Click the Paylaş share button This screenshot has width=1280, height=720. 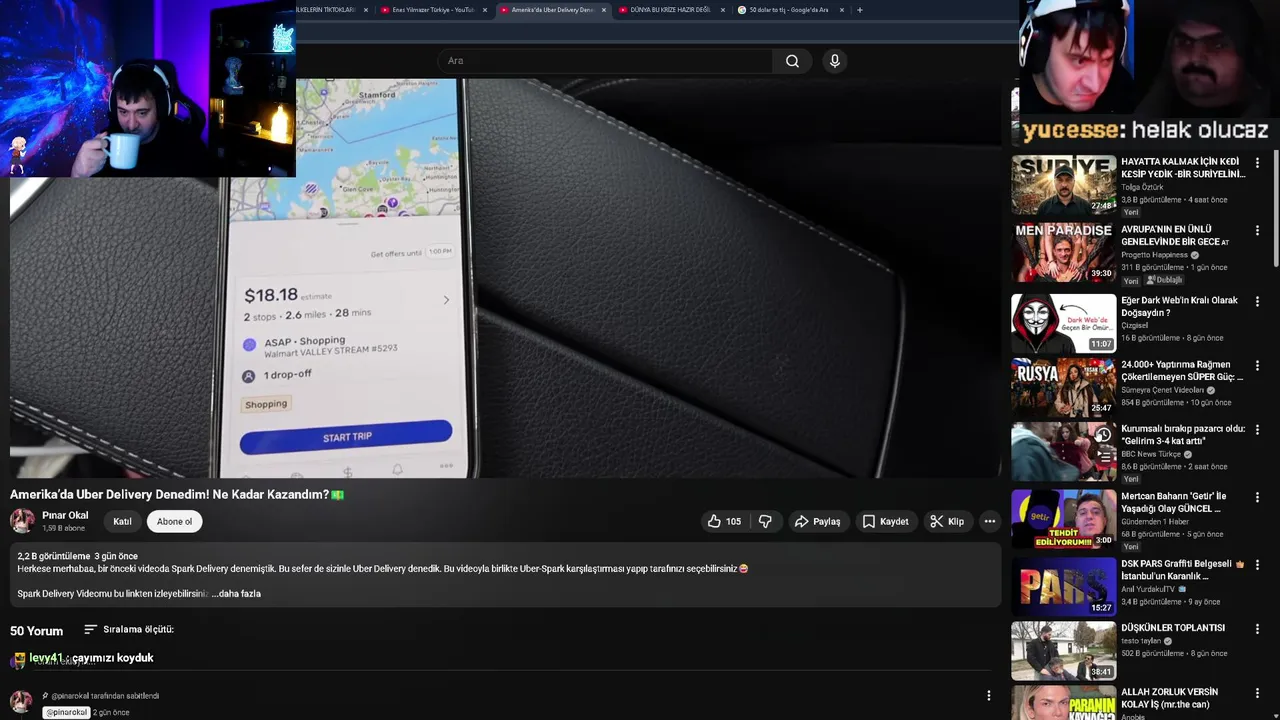pyautogui.click(x=817, y=521)
